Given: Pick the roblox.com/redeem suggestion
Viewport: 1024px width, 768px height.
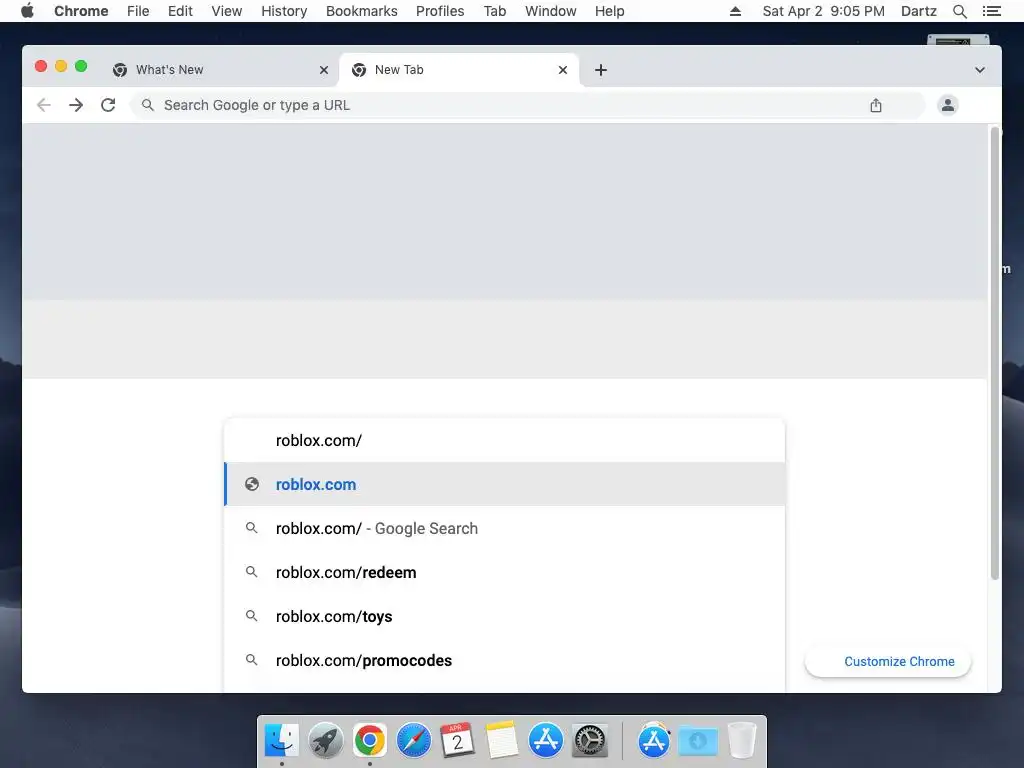Looking at the screenshot, I should coord(504,572).
